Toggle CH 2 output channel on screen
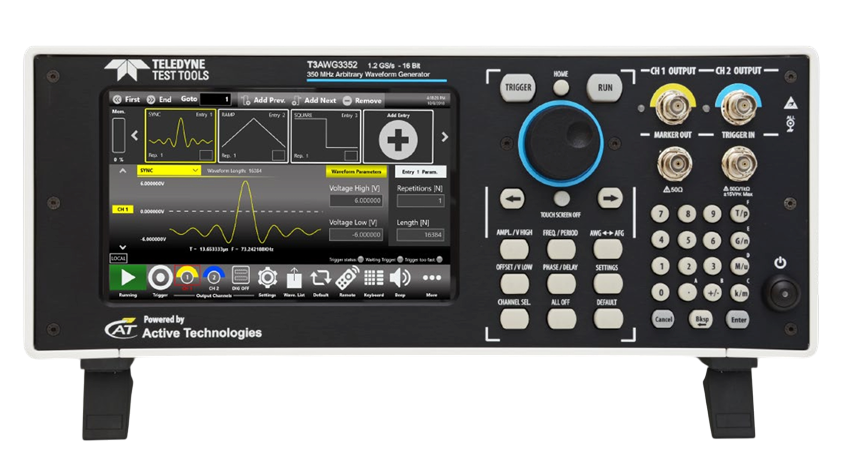845x463 pixels. [x=212, y=278]
